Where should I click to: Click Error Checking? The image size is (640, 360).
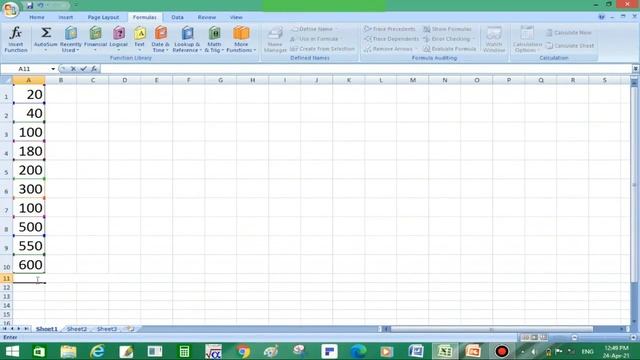tap(449, 39)
